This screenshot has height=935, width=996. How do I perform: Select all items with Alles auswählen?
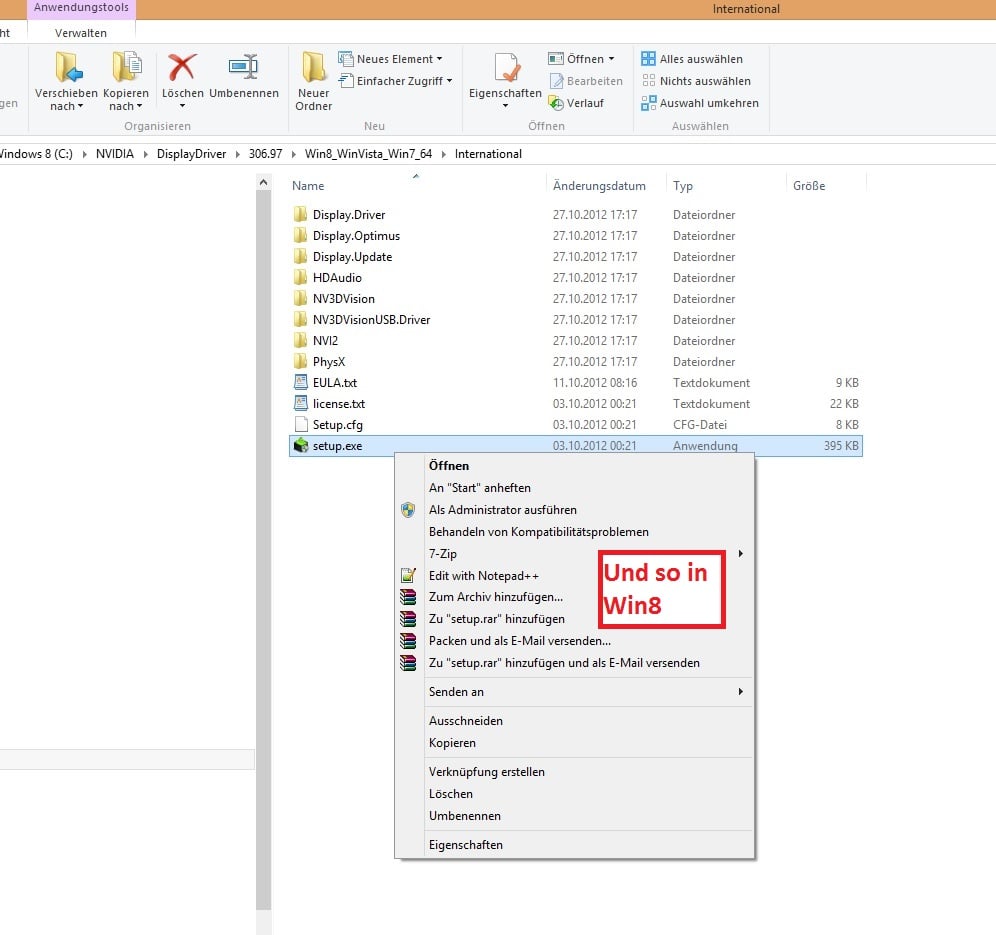pos(692,59)
